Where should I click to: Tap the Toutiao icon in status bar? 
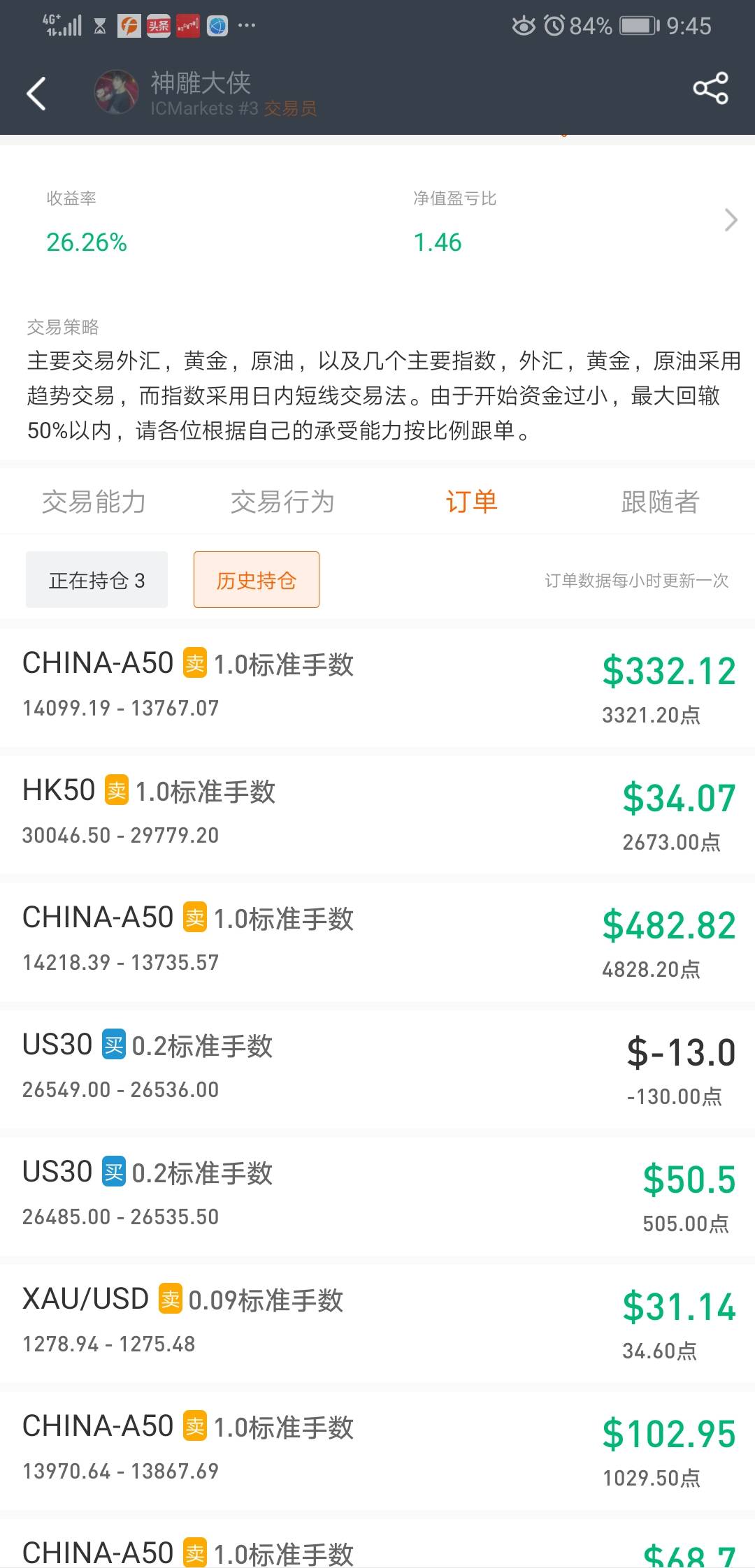click(x=159, y=27)
